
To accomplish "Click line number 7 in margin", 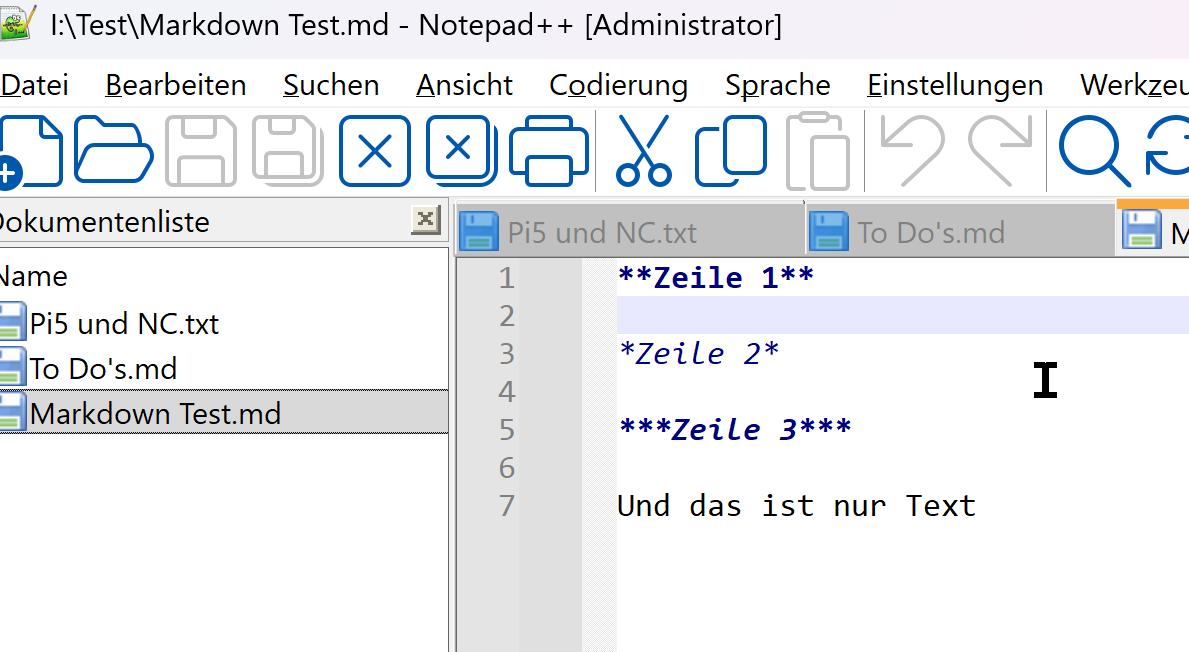I will [x=507, y=506].
